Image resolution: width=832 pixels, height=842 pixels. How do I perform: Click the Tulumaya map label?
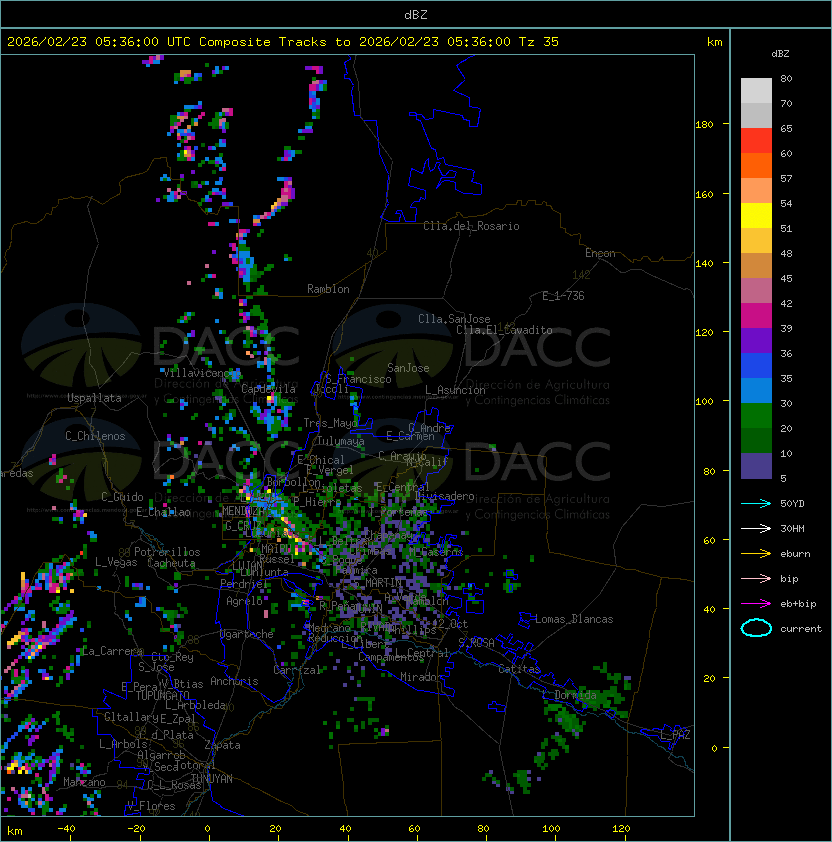pos(341,441)
